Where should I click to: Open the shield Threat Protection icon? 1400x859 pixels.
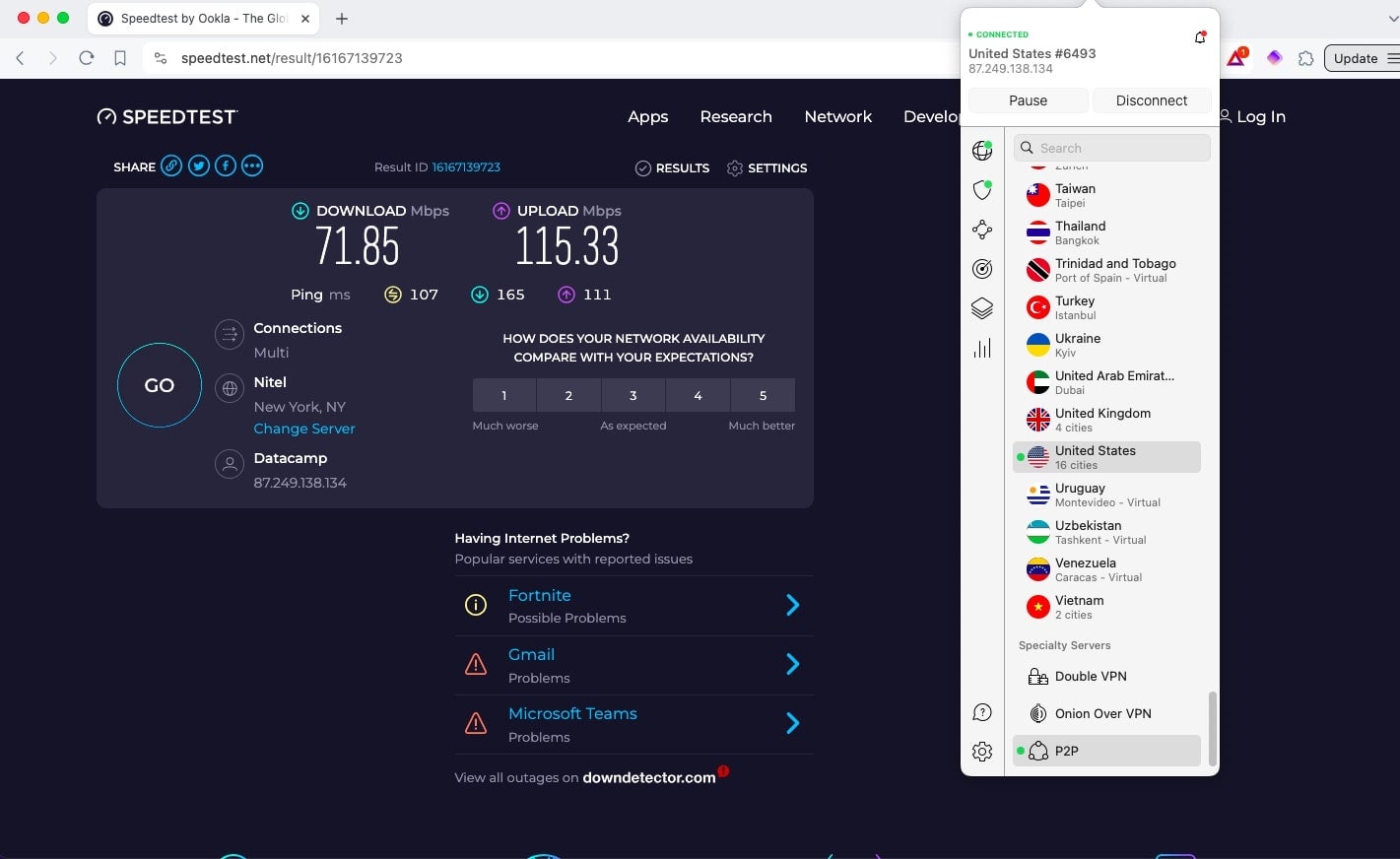[x=981, y=189]
